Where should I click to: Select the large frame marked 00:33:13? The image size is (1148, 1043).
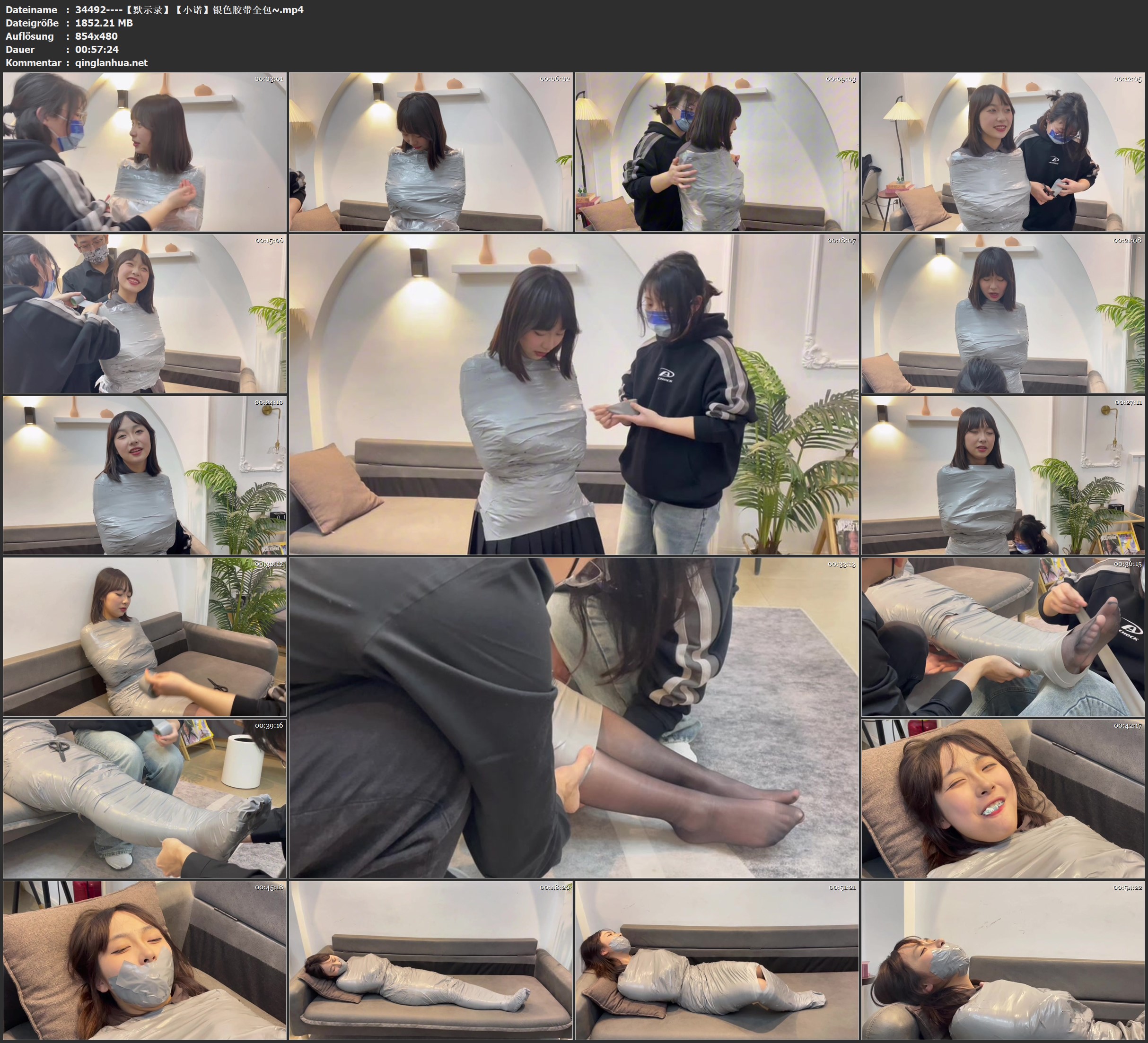pyautogui.click(x=573, y=717)
